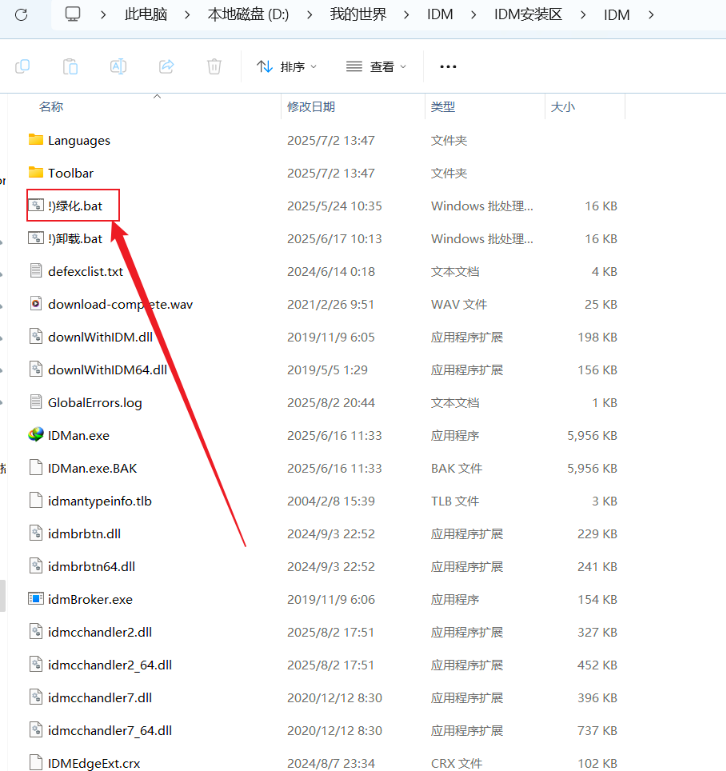This screenshot has width=726, height=771.
Task: Select the idmcchandler2_64.dll file name
Action: [110, 665]
